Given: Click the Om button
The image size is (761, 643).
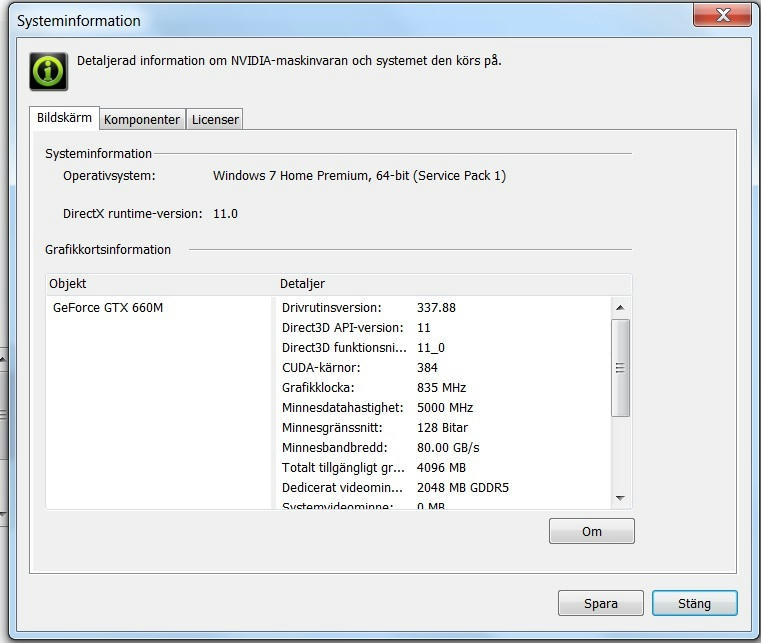Looking at the screenshot, I should click(592, 531).
